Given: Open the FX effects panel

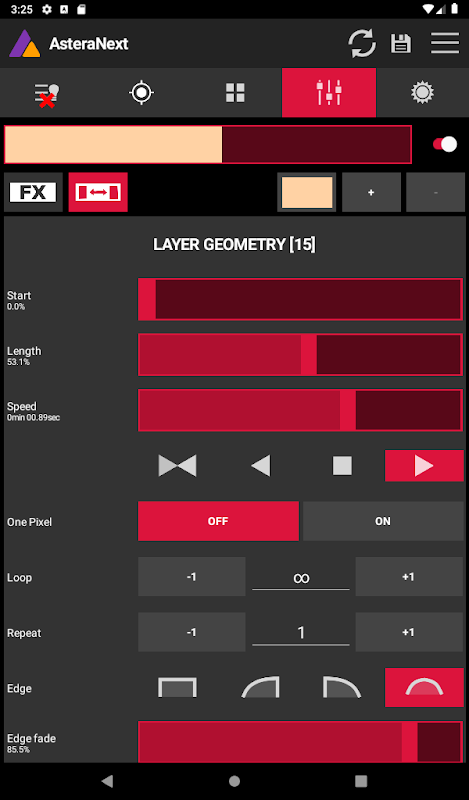Looking at the screenshot, I should click(x=33, y=192).
